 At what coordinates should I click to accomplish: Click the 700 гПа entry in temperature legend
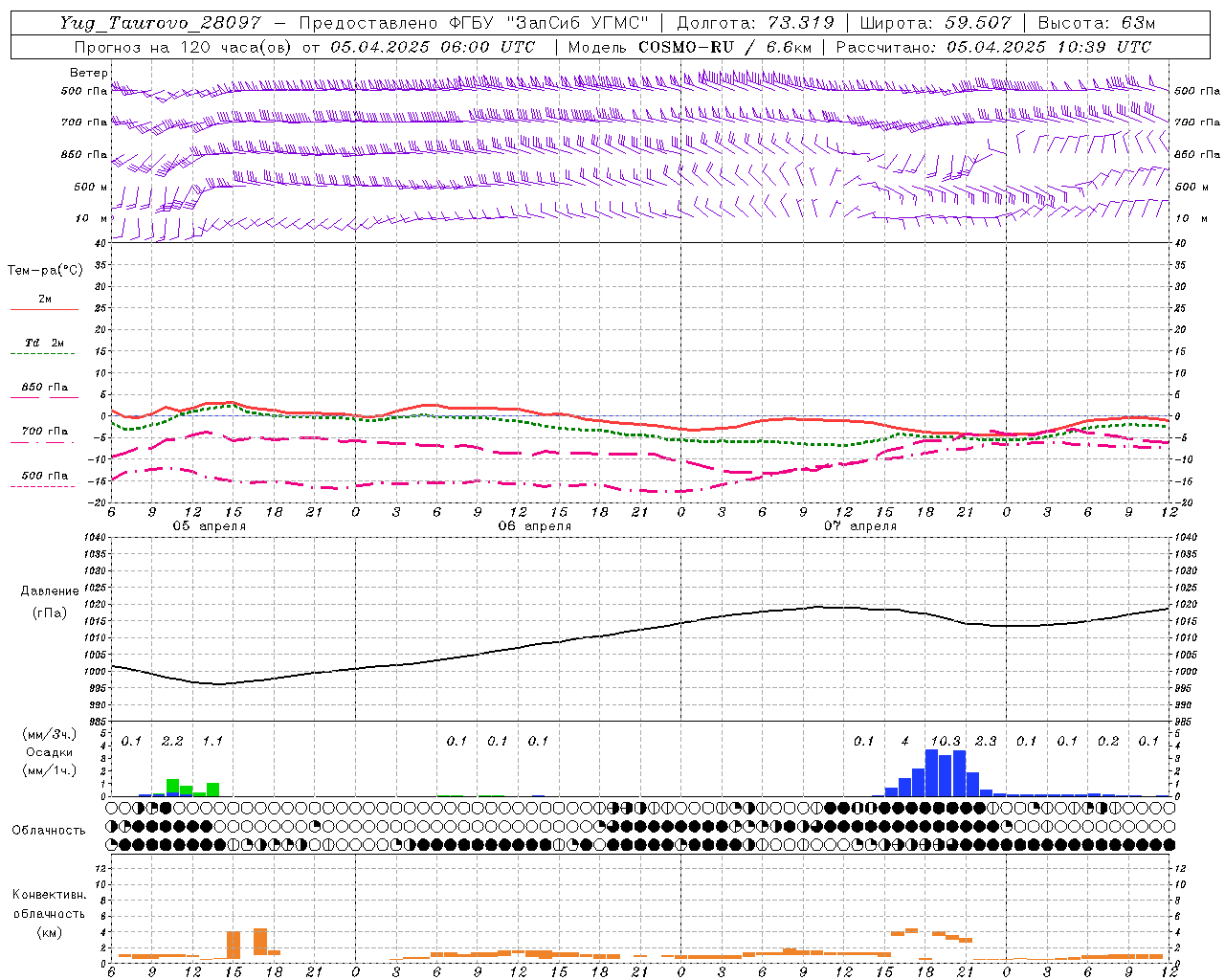(45, 431)
